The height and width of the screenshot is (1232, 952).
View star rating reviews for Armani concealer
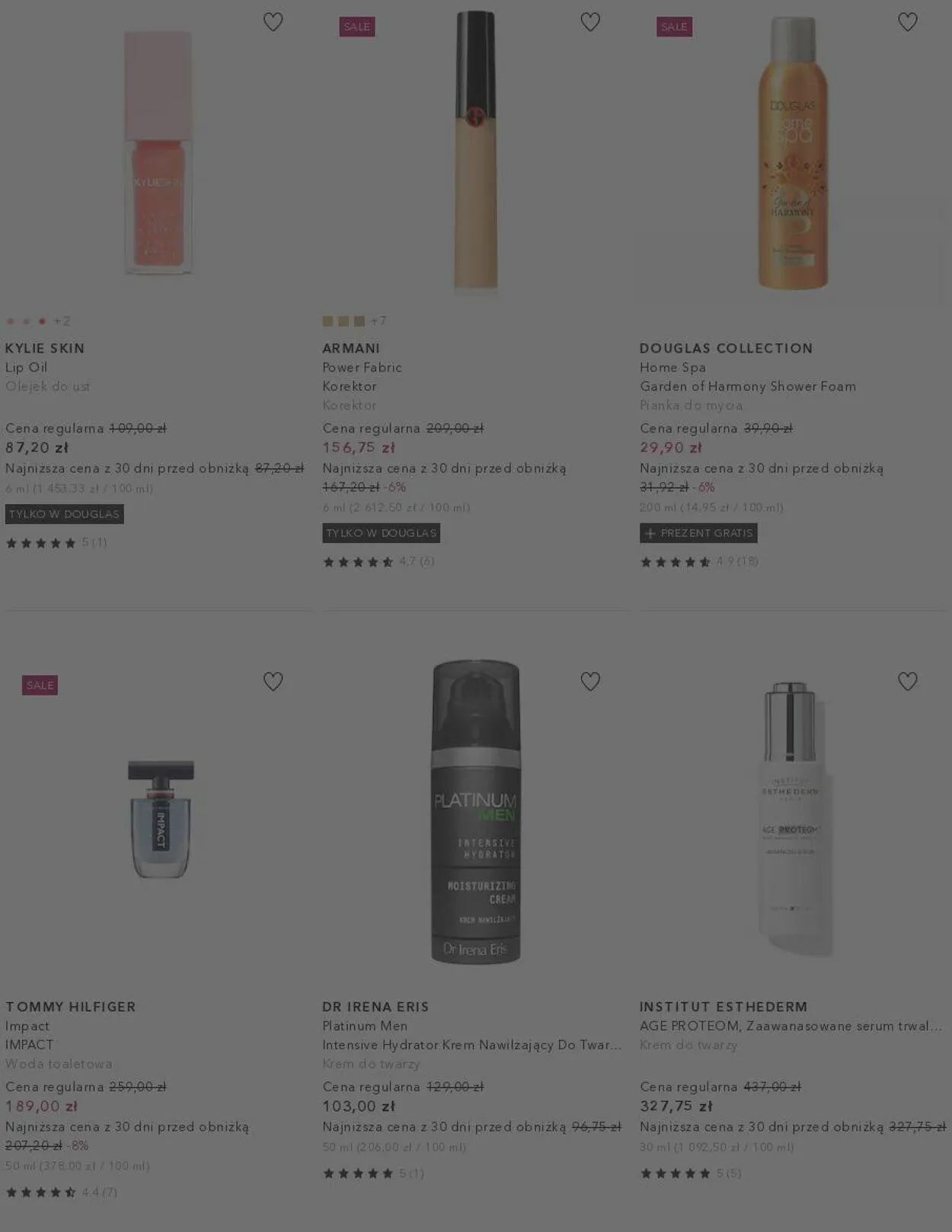coord(379,562)
